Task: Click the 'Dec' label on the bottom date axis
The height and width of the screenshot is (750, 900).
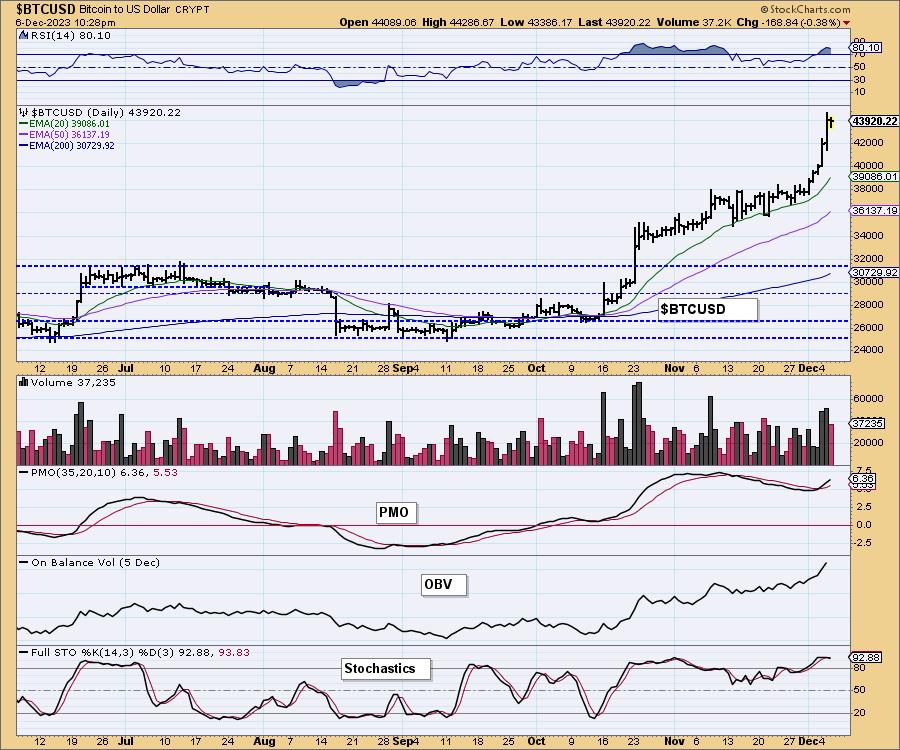Action: (x=806, y=741)
